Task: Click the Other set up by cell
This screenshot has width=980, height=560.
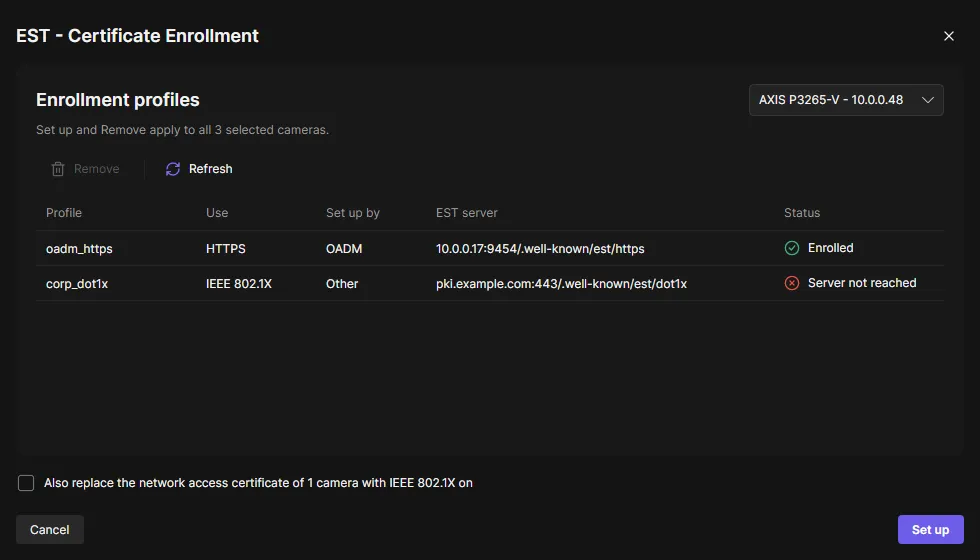Action: [x=342, y=284]
